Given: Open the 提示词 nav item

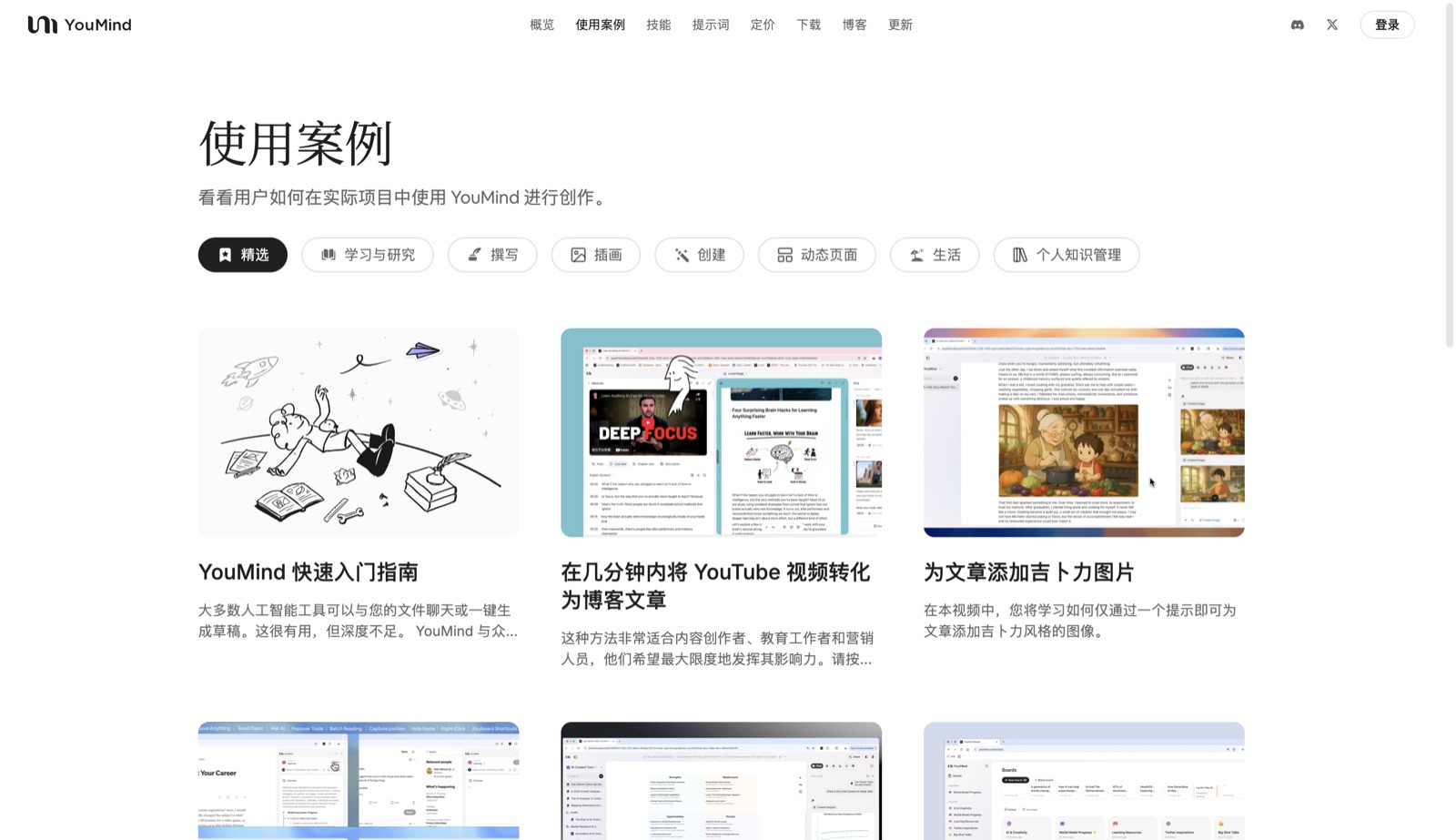Looking at the screenshot, I should click(711, 25).
